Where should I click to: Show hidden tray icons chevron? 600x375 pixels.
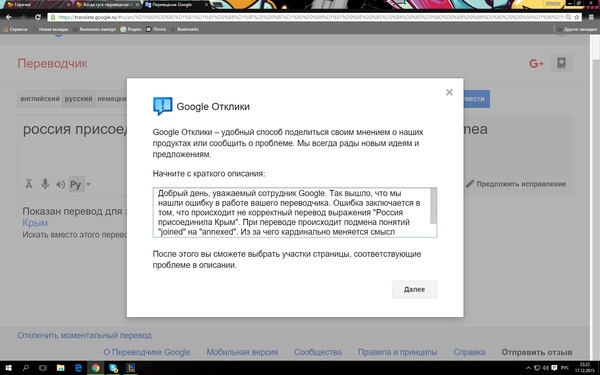click(528, 368)
